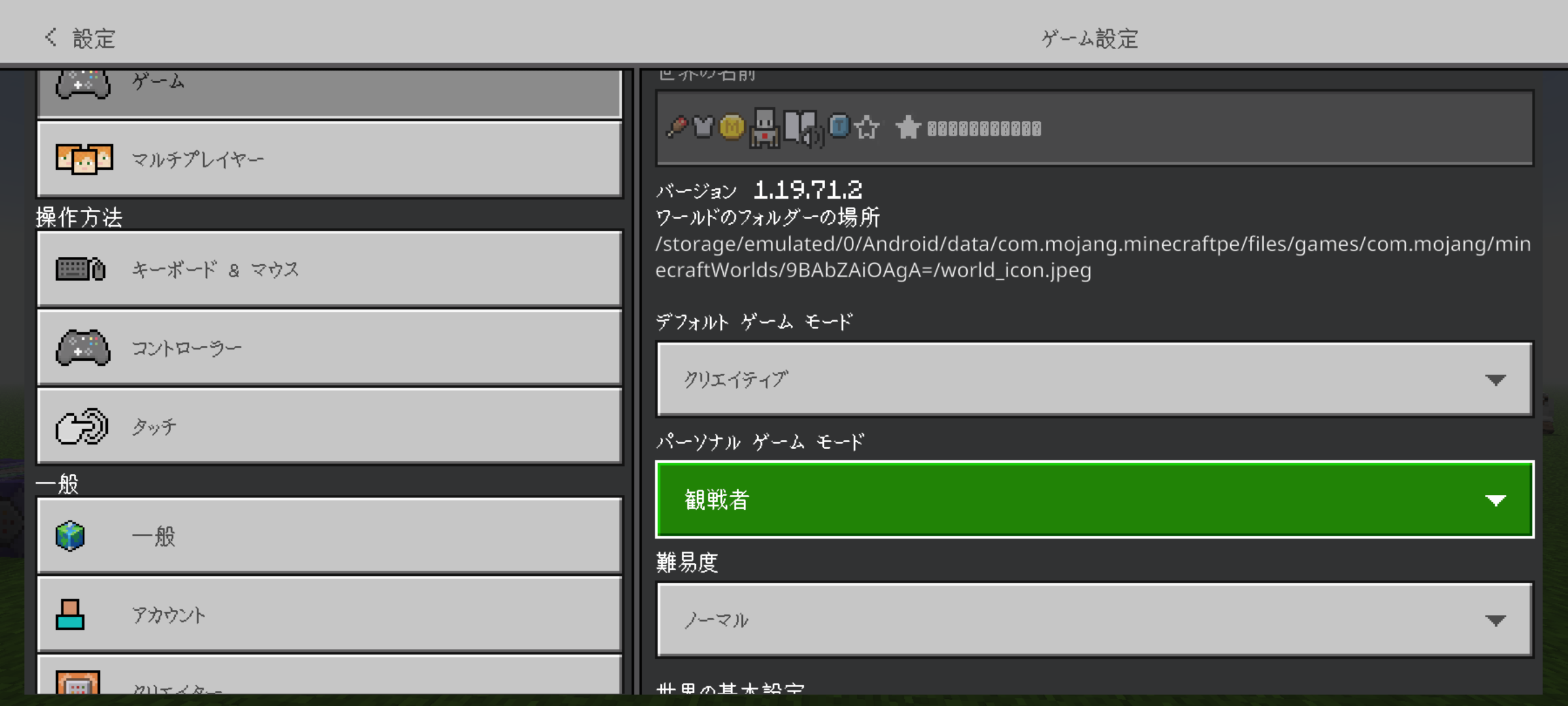The image size is (1568, 706).
Task: Click the touch hand icon
Action: (82, 427)
